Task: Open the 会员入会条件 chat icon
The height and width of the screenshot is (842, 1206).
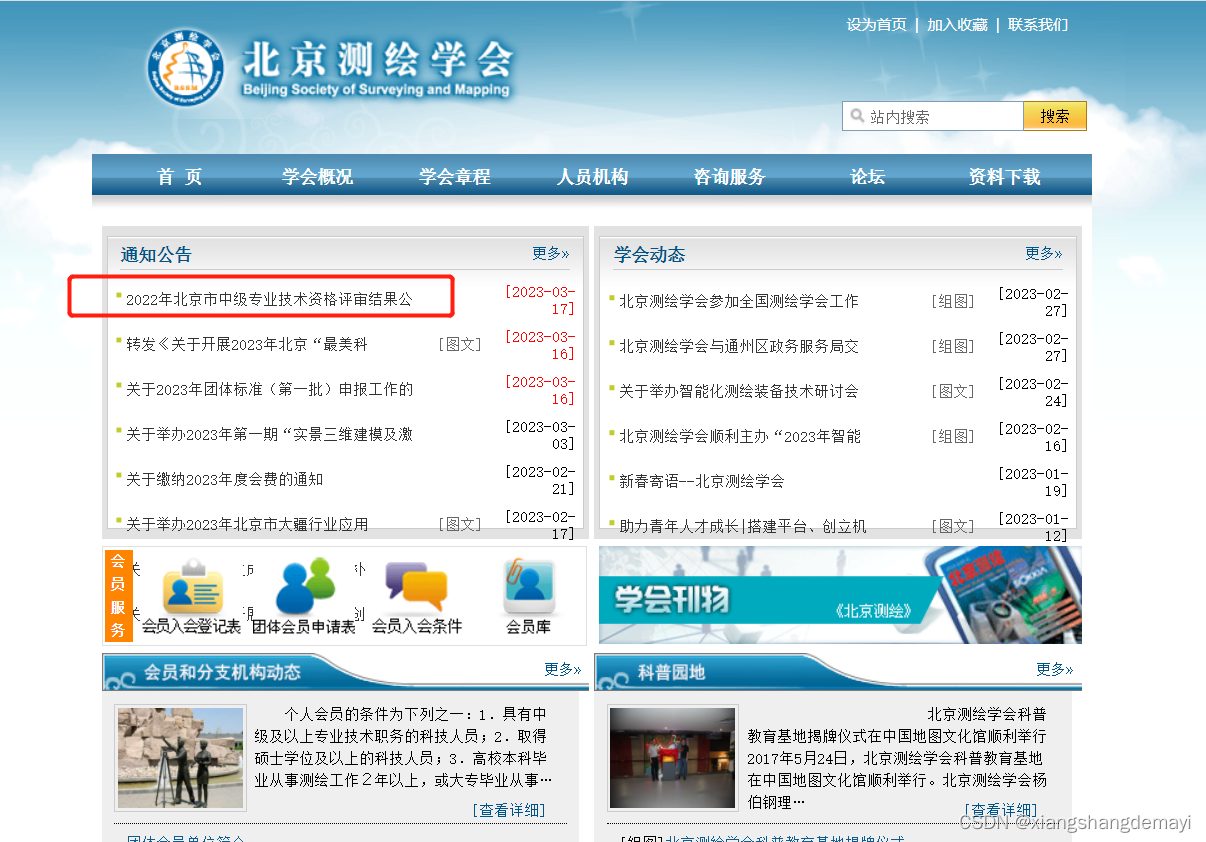Action: pos(416,587)
